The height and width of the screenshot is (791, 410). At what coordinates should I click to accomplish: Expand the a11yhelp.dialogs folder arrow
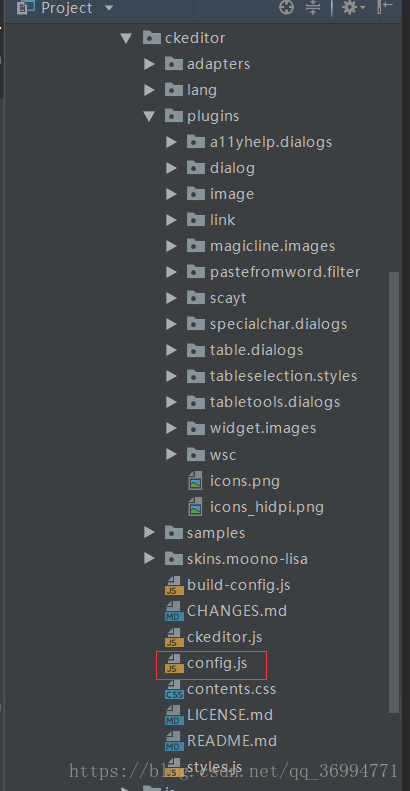171,142
